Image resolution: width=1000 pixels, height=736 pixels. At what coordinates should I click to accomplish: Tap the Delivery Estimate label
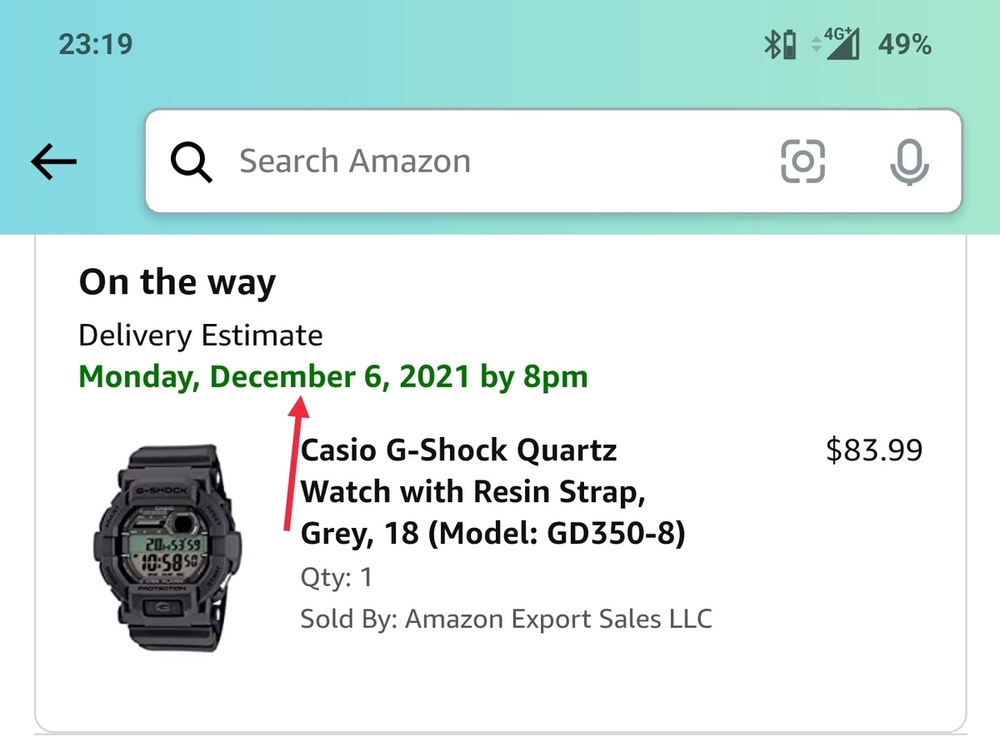pos(200,336)
